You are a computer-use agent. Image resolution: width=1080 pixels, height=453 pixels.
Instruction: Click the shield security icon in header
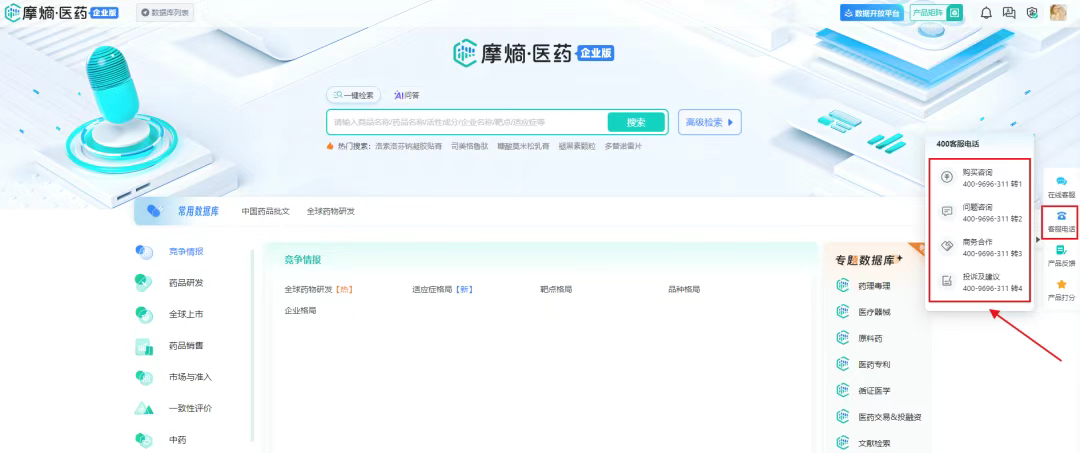tap(1032, 12)
